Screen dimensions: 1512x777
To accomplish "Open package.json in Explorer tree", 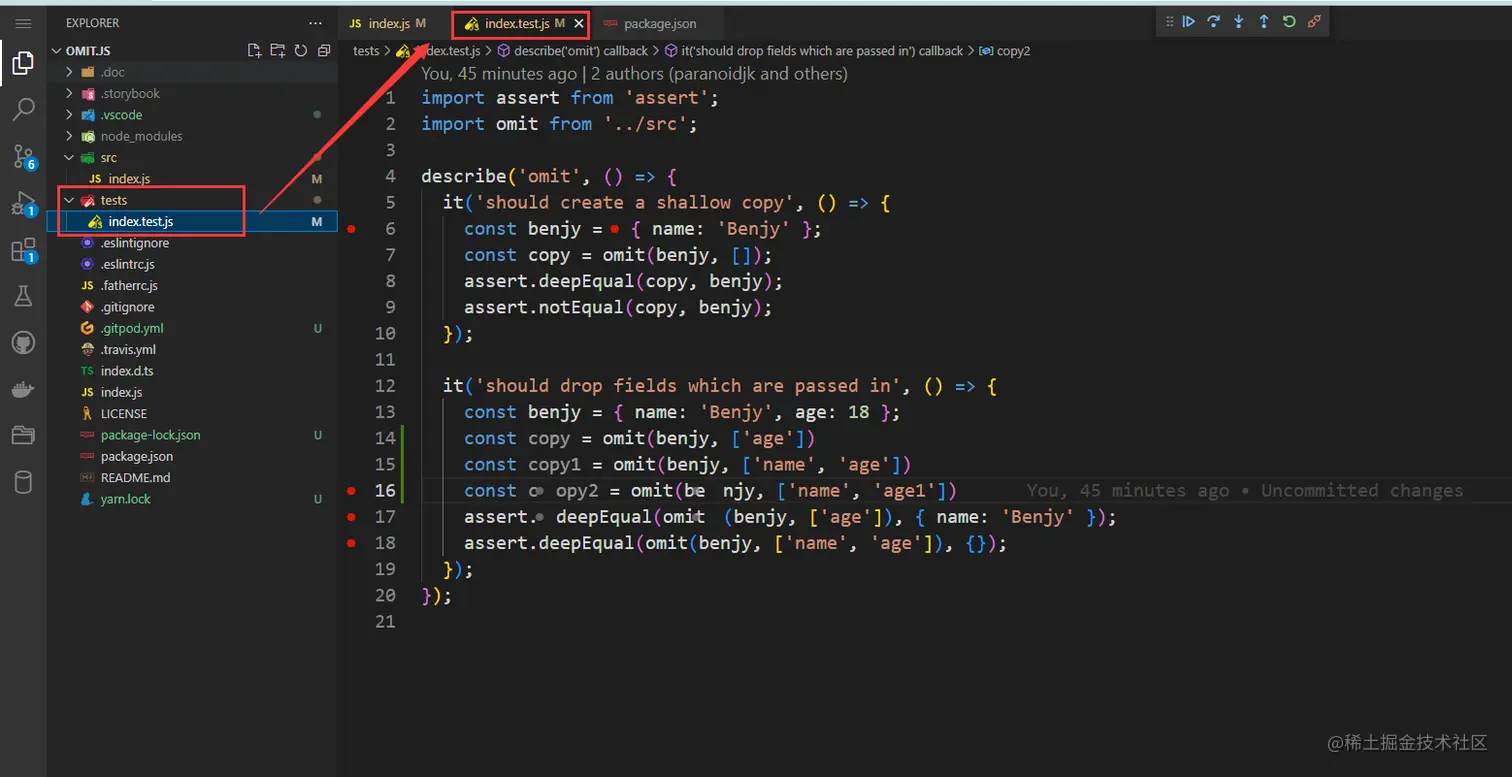I will point(193,456).
